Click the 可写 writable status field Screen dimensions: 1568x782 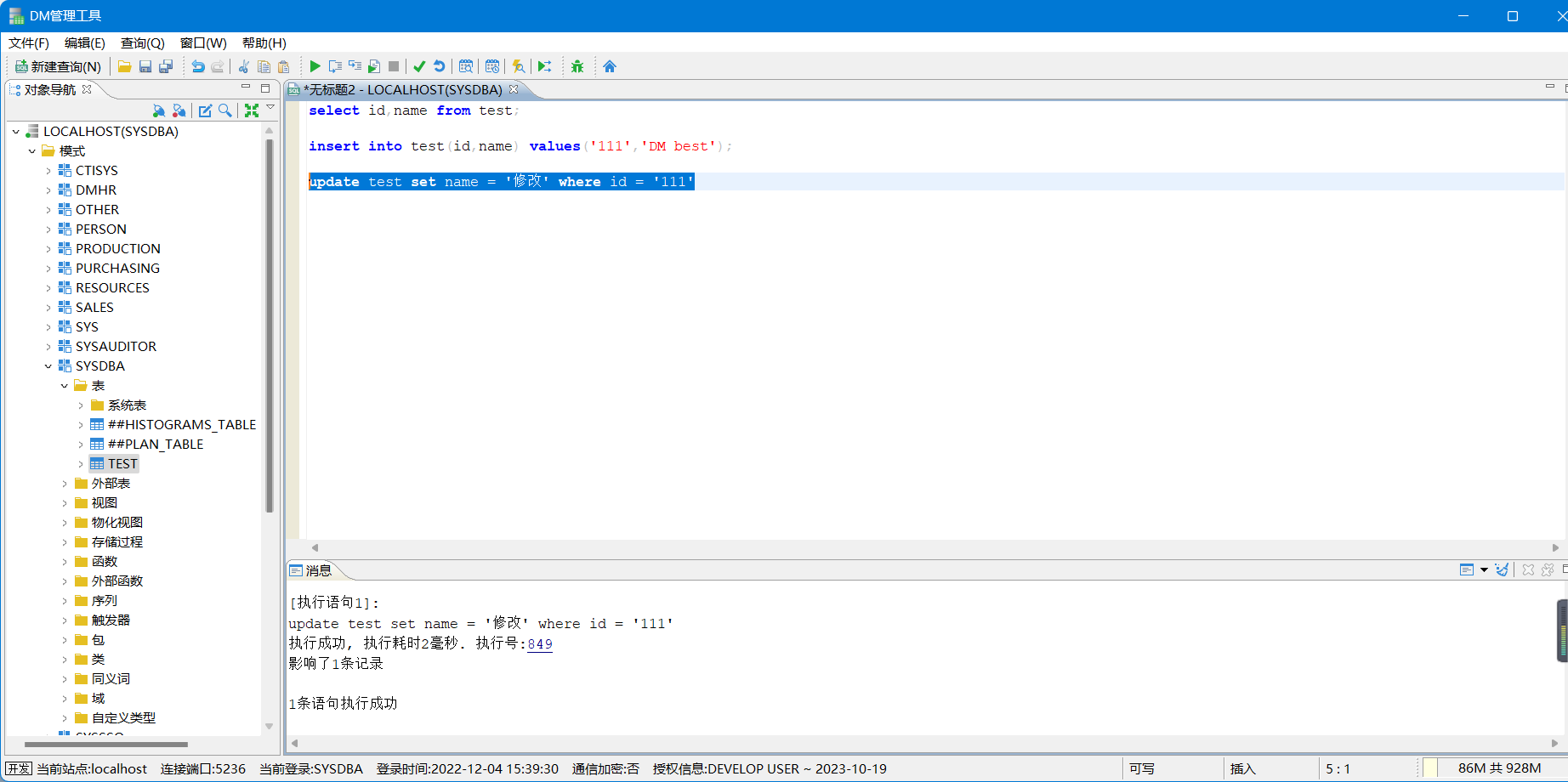[1142, 768]
